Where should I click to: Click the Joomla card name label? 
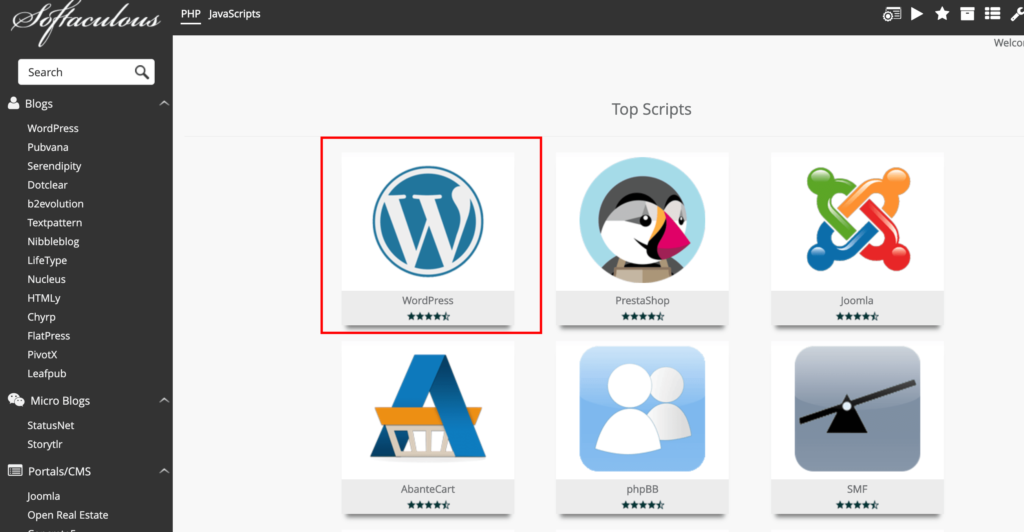coord(857,300)
